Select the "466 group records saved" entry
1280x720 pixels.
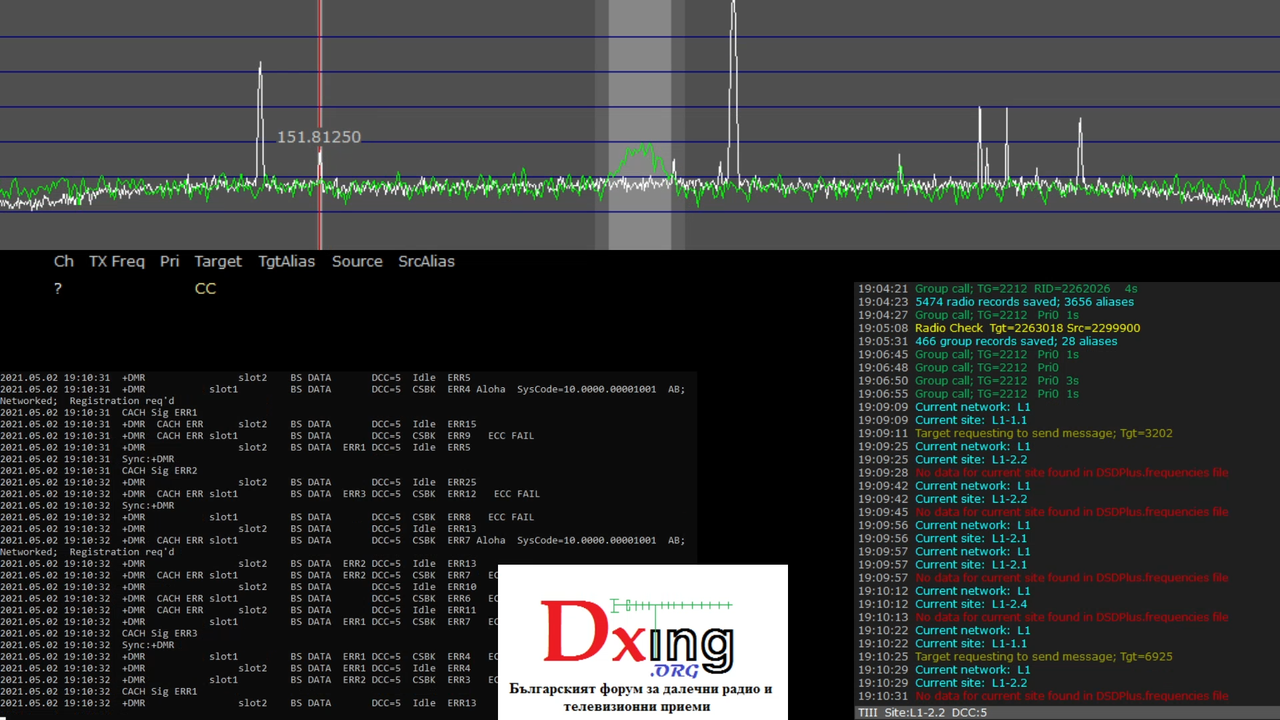[988, 341]
